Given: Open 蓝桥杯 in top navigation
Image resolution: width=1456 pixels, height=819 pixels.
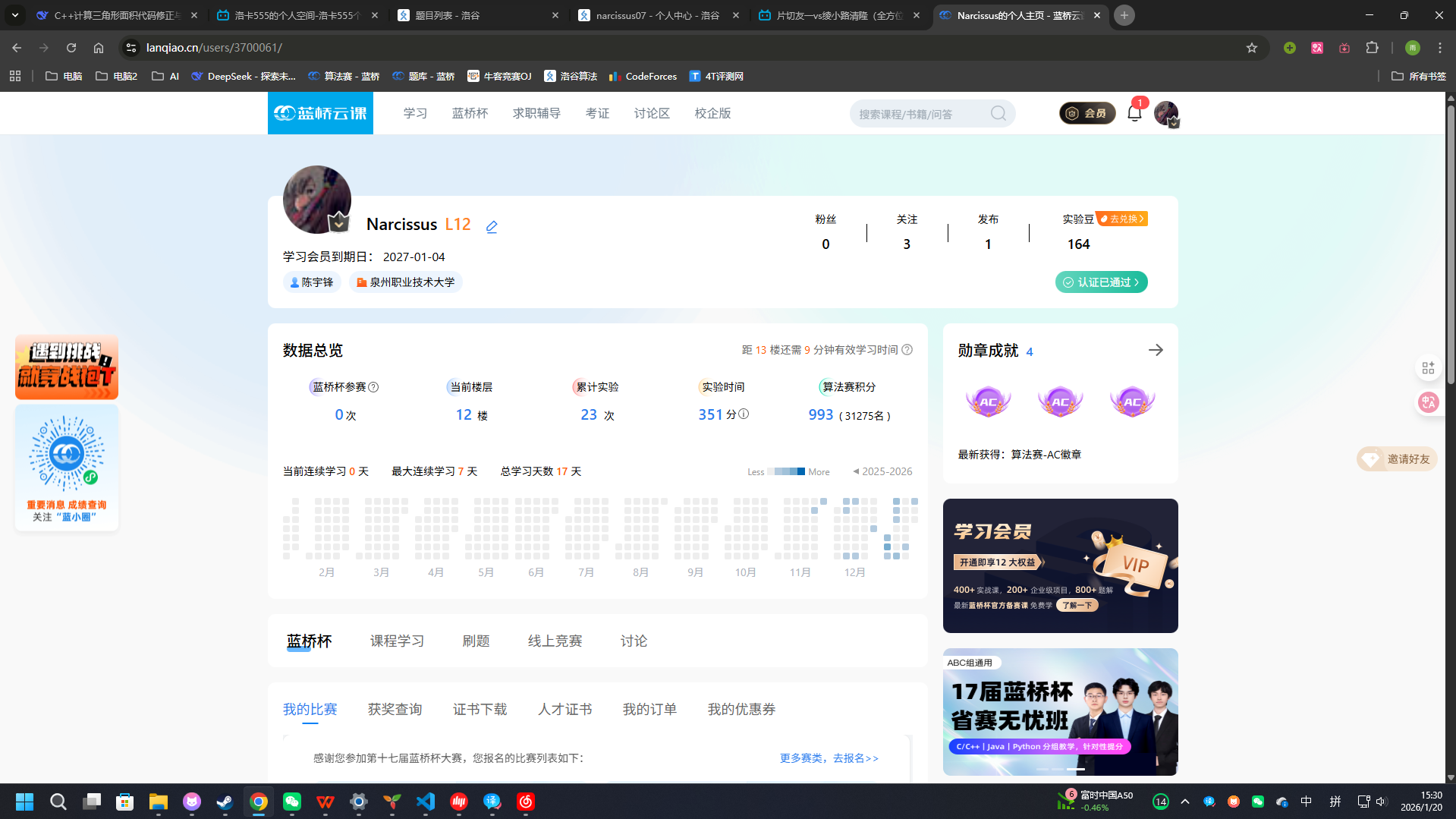Looking at the screenshot, I should [x=470, y=113].
